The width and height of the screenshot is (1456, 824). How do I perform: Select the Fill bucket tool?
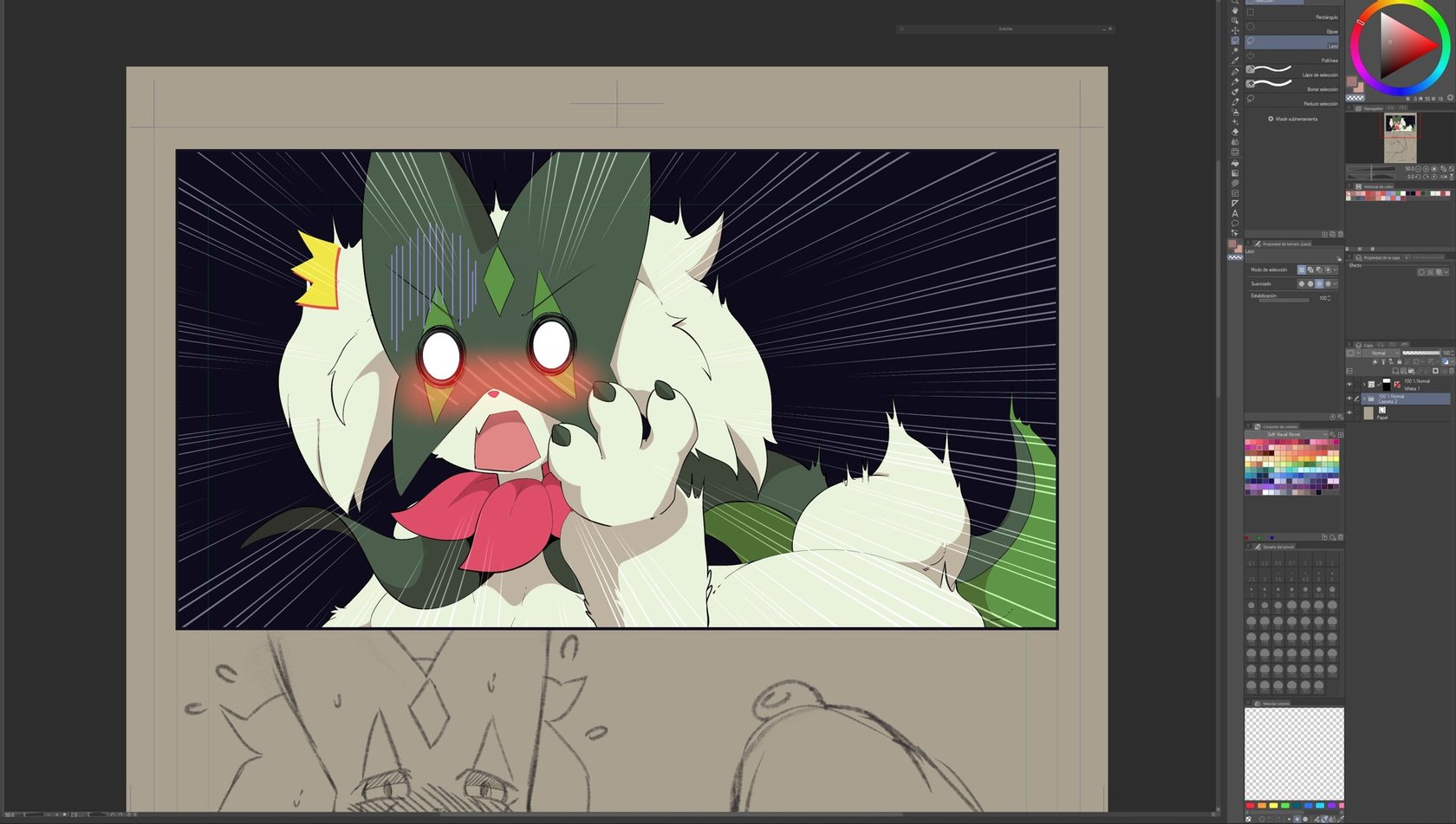tap(1235, 163)
